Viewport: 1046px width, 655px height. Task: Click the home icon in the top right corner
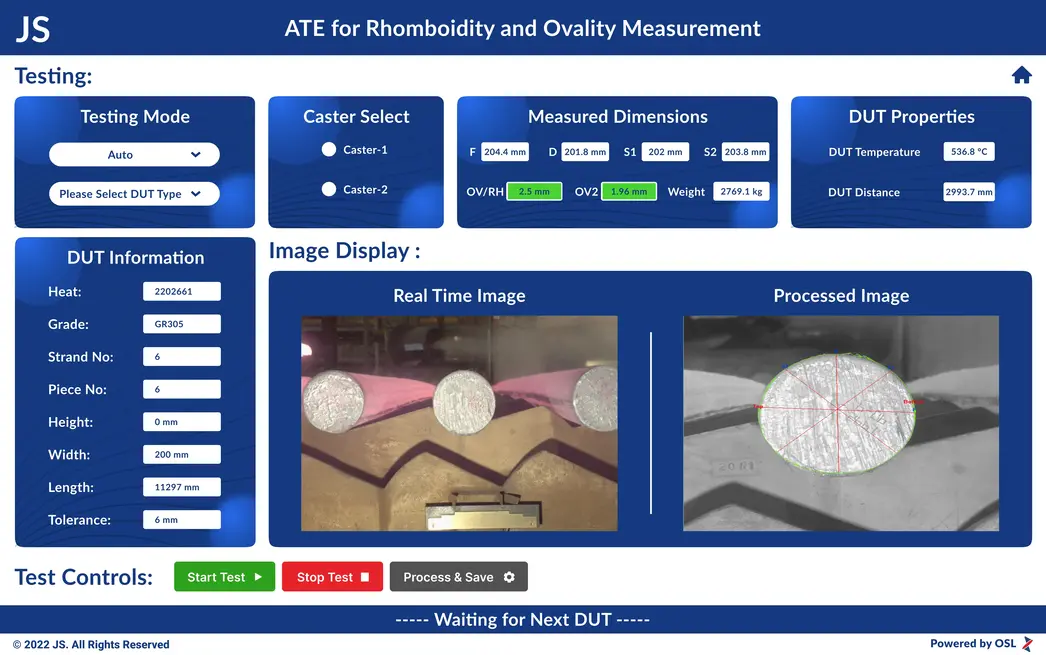pos(1021,74)
